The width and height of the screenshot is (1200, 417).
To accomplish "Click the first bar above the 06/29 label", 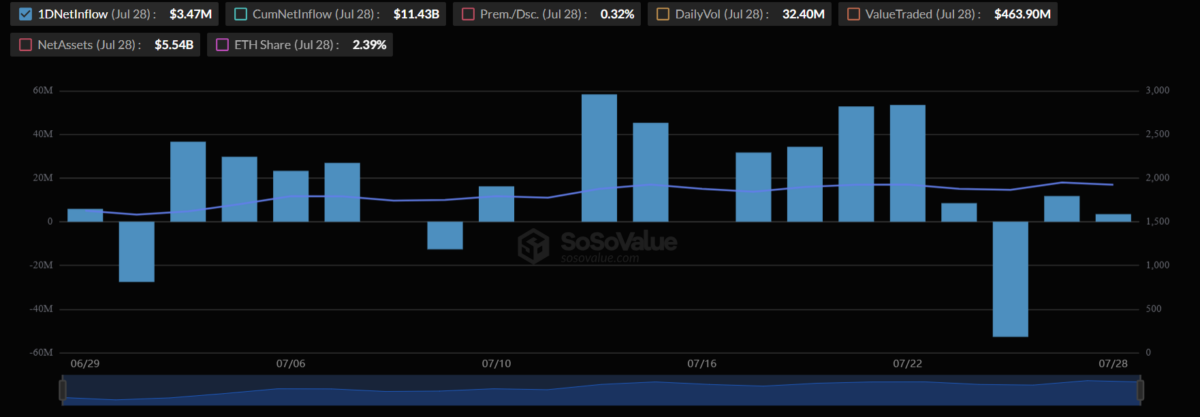I will [x=85, y=215].
